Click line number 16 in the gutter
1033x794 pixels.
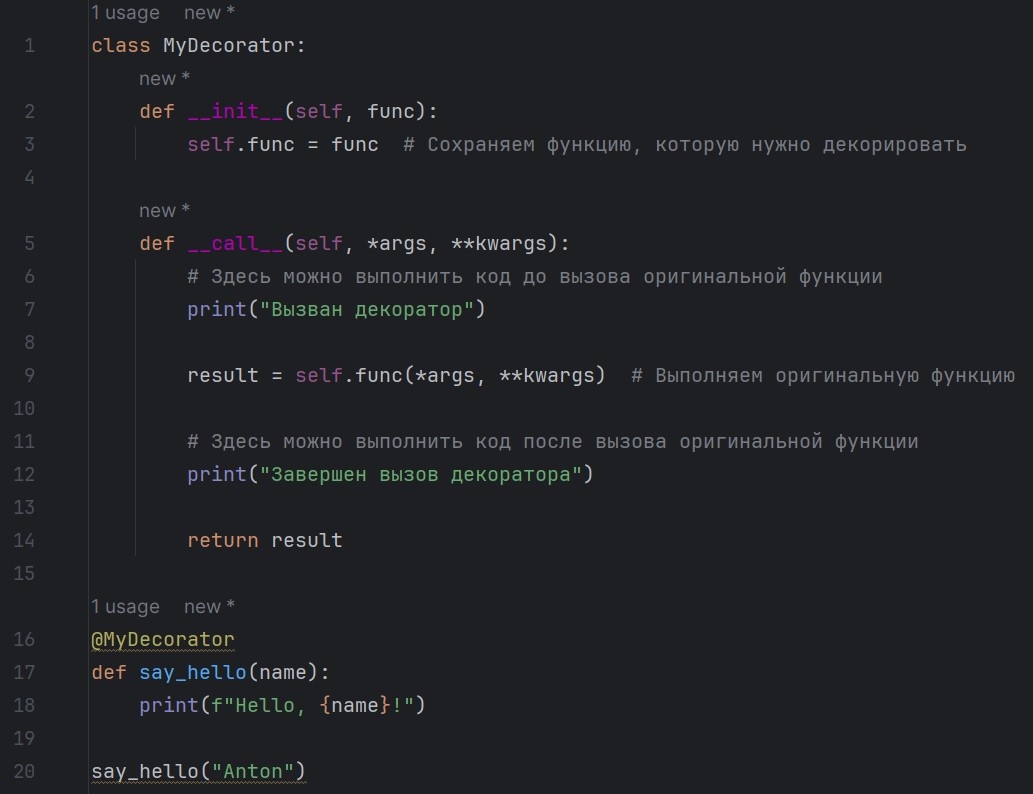coord(24,639)
